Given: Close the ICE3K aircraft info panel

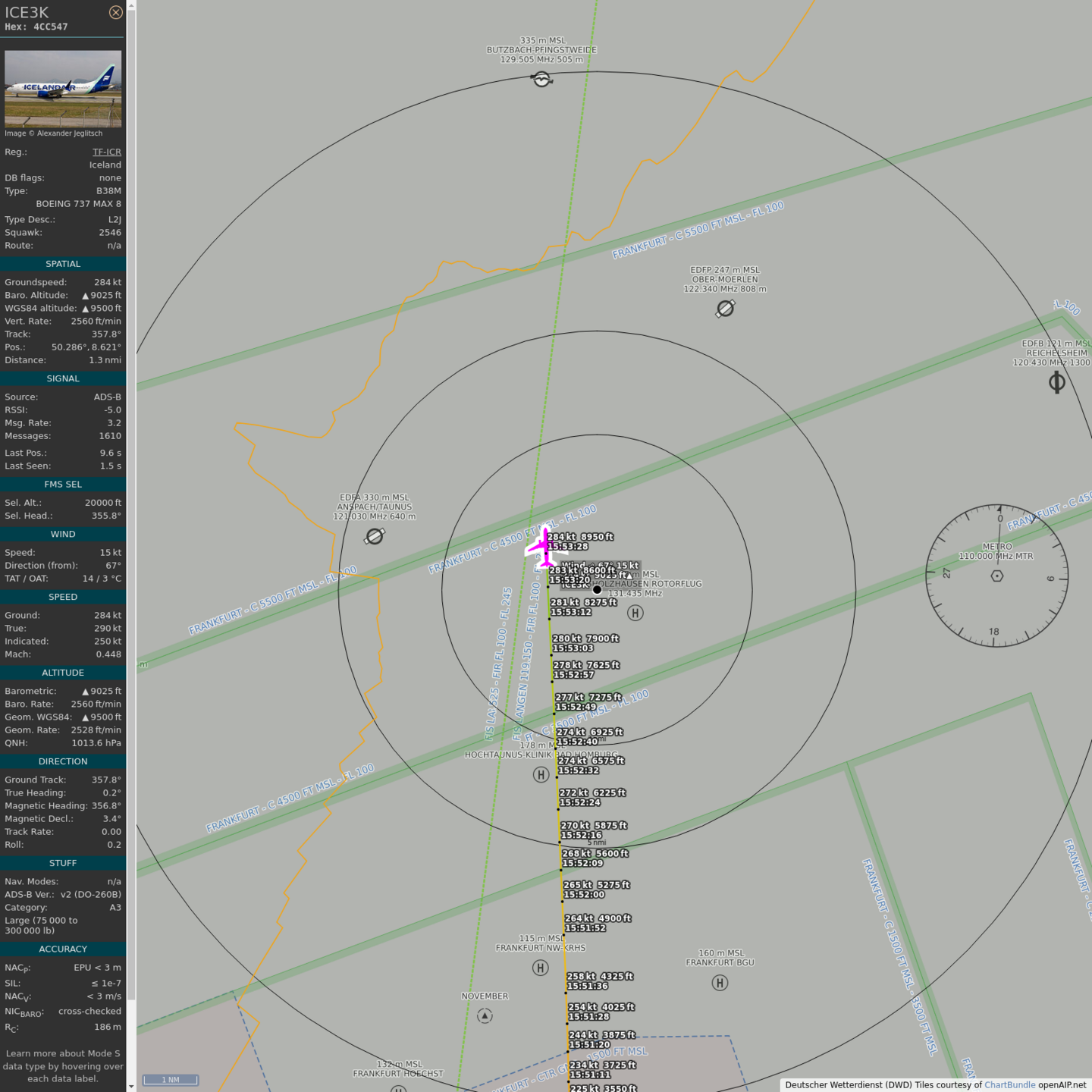Looking at the screenshot, I should (115, 12).
